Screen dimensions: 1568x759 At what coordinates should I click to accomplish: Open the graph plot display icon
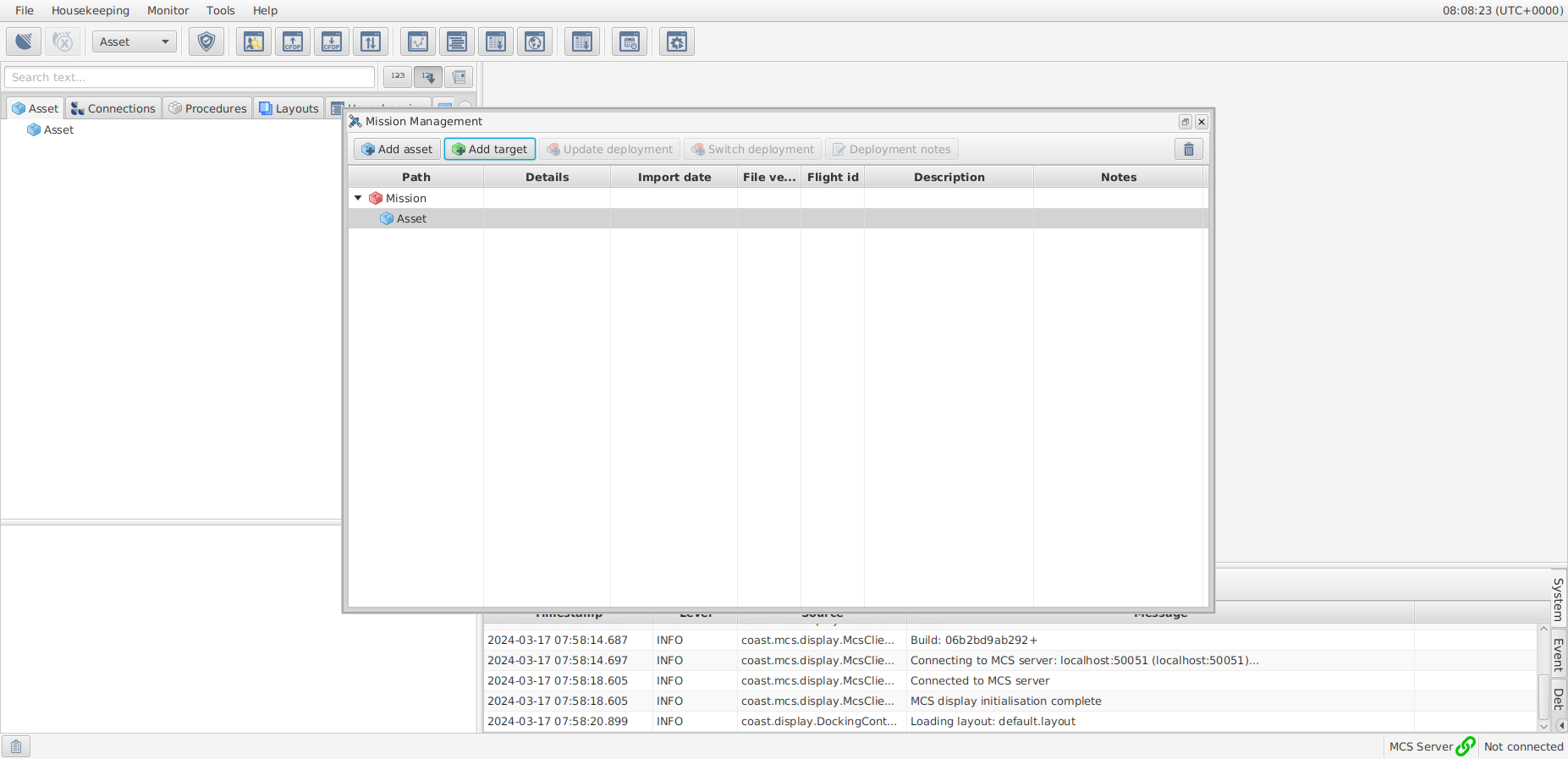click(x=418, y=41)
